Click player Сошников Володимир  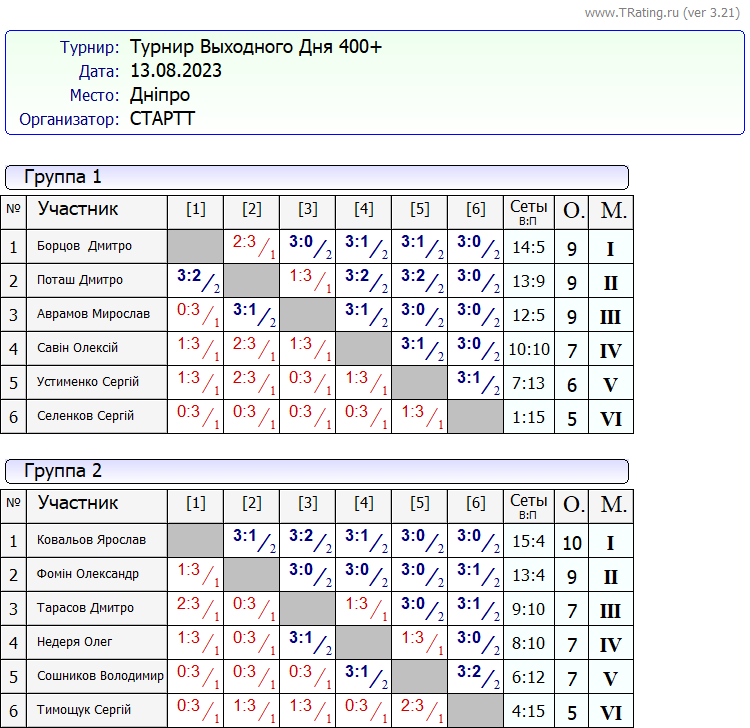coord(100,676)
